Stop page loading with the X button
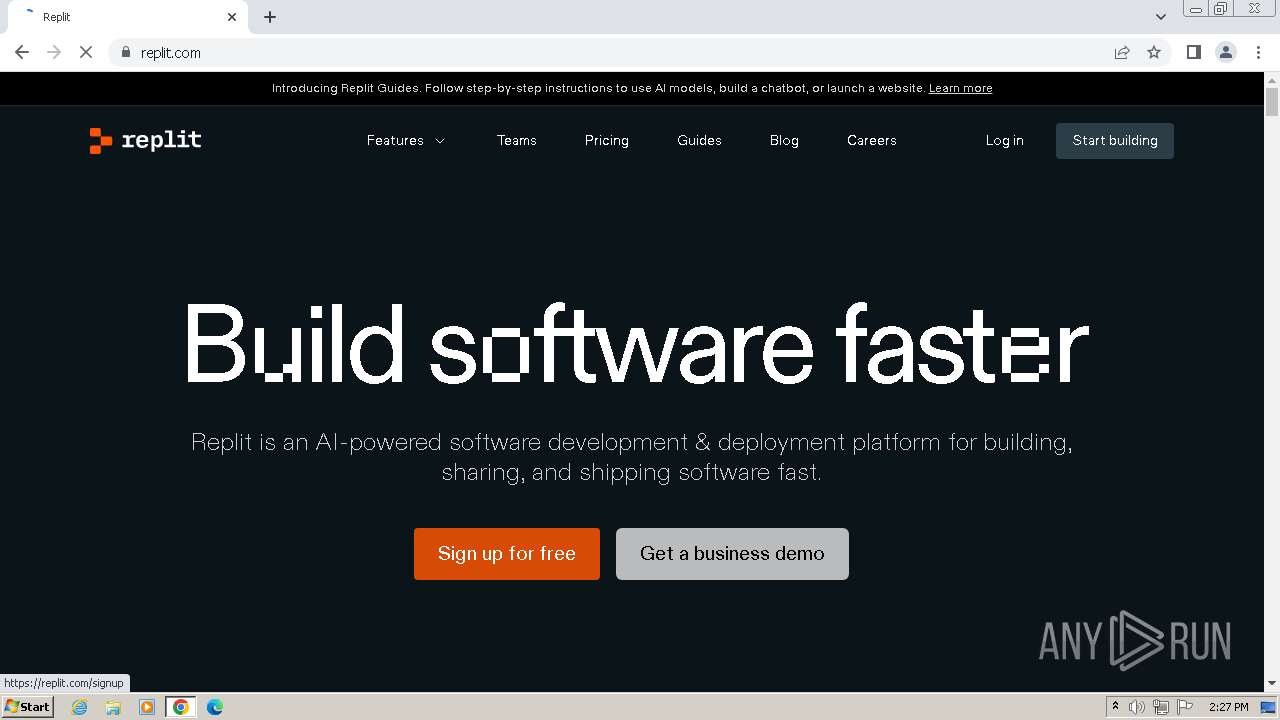Viewport: 1280px width, 720px height. point(86,52)
